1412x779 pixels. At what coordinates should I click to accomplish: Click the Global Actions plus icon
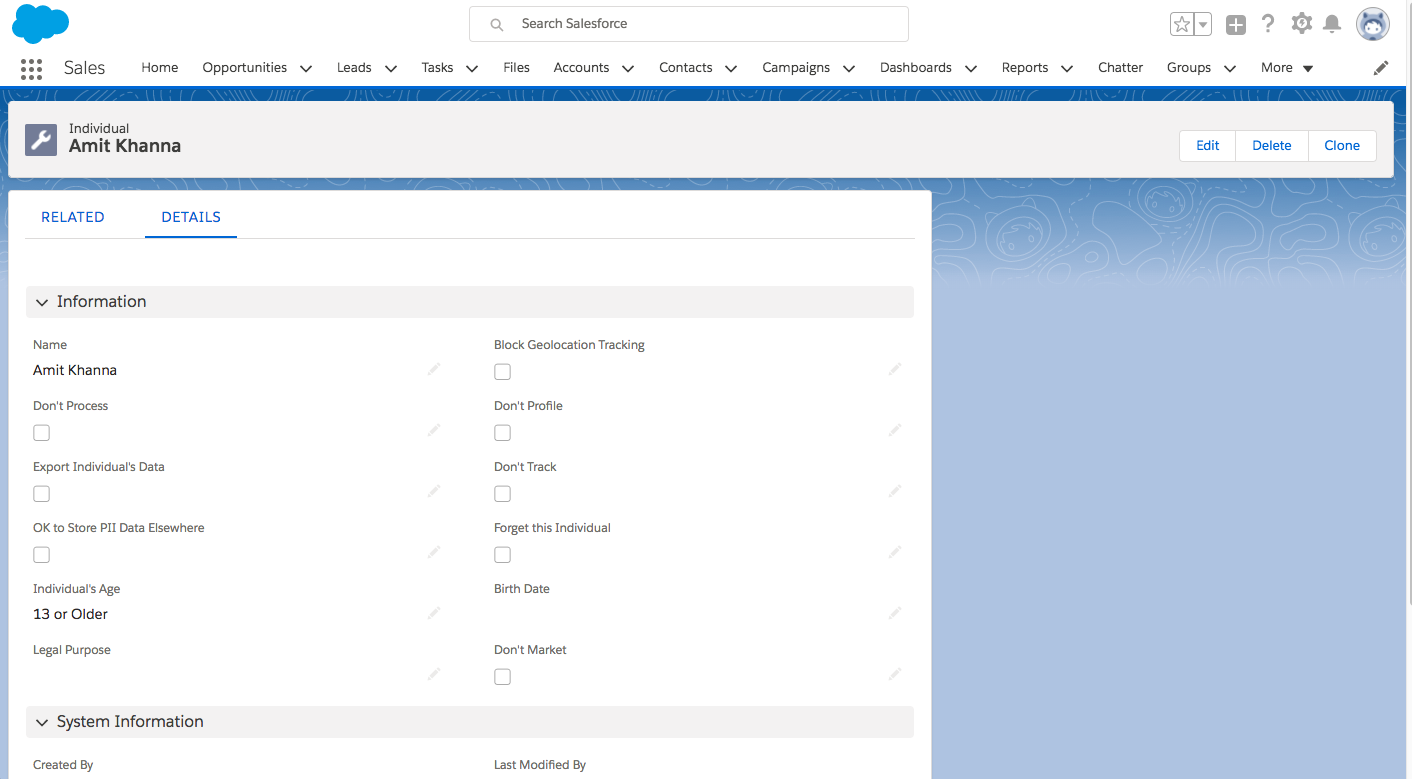click(x=1236, y=25)
